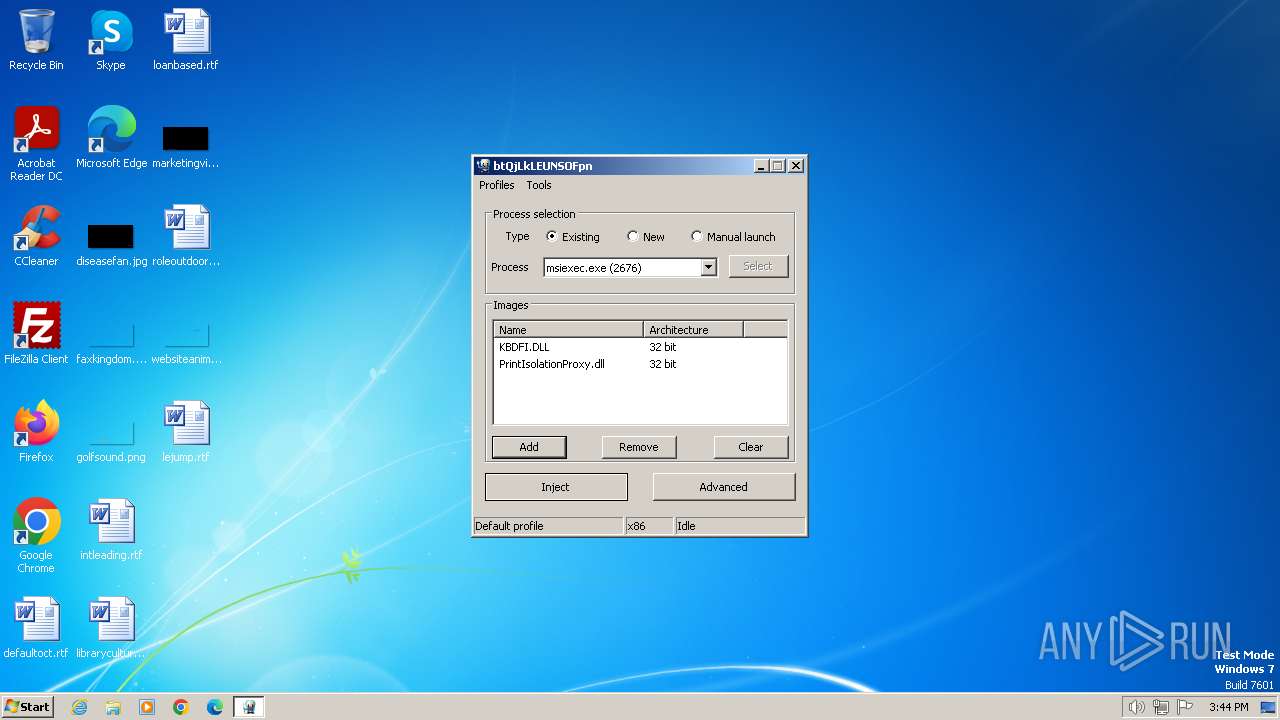Launch Google Chrome desktop shortcut
Screen dimensions: 1280x720
pos(36,536)
